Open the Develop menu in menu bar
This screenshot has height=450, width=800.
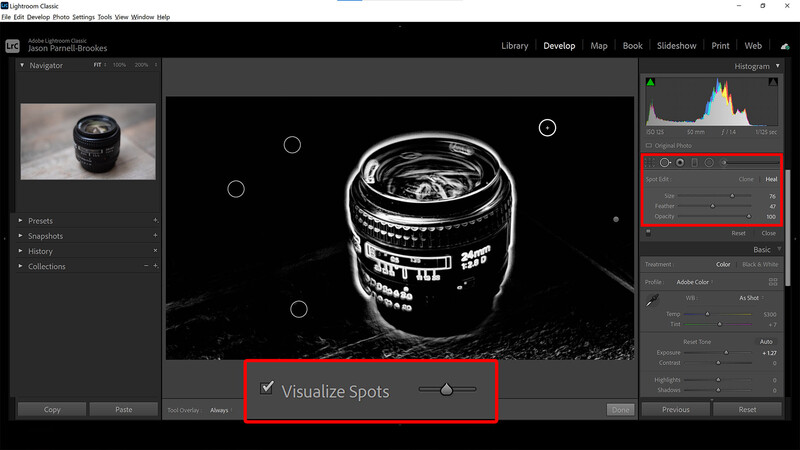38,17
